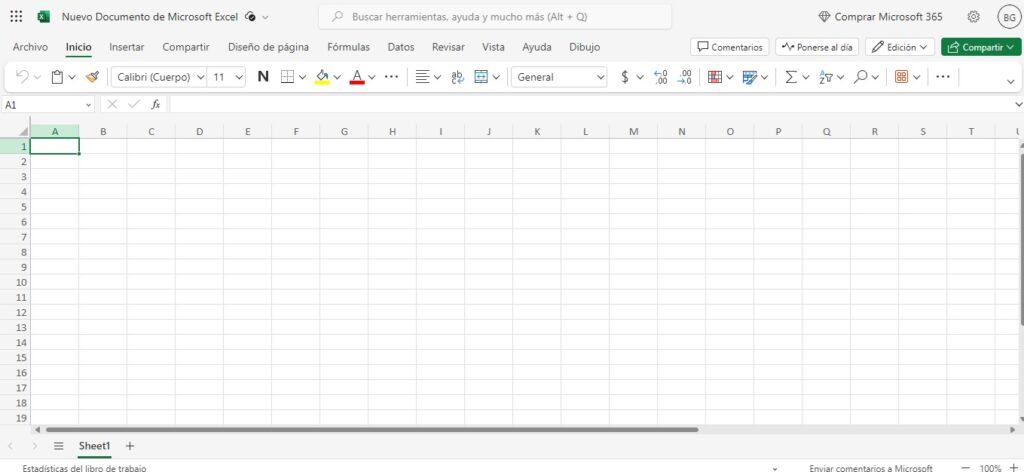1024x472 pixels.
Task: Switch to the Datos tab
Action: tap(401, 47)
